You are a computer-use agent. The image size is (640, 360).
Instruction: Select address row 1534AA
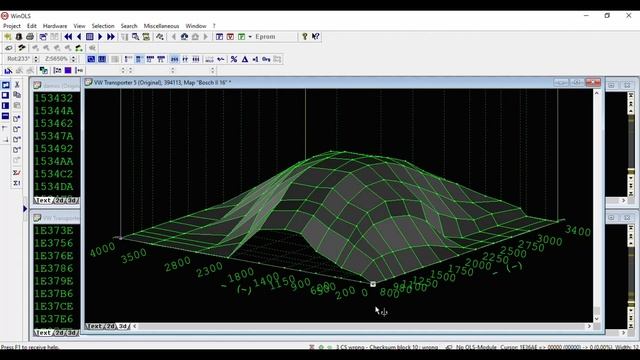53,161
